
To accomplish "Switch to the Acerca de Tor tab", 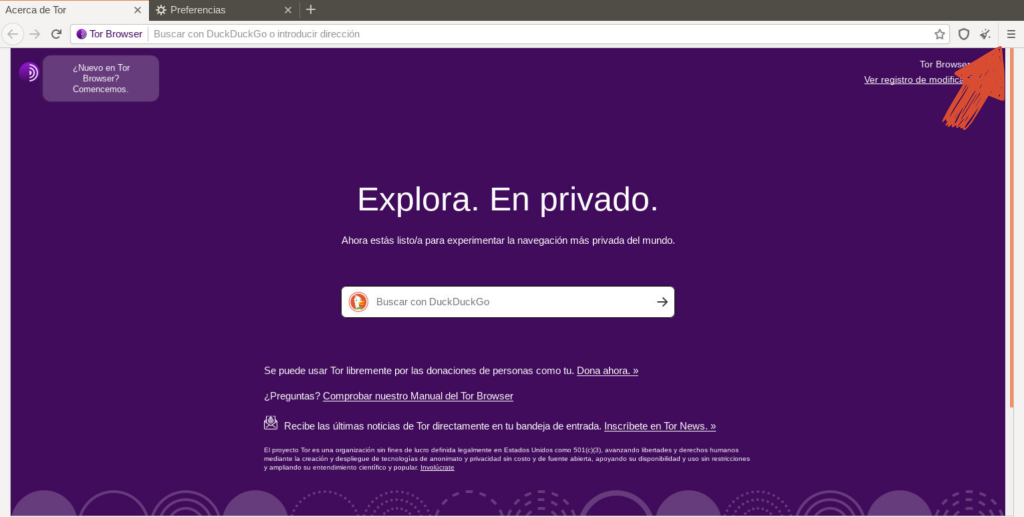I will click(x=74, y=10).
